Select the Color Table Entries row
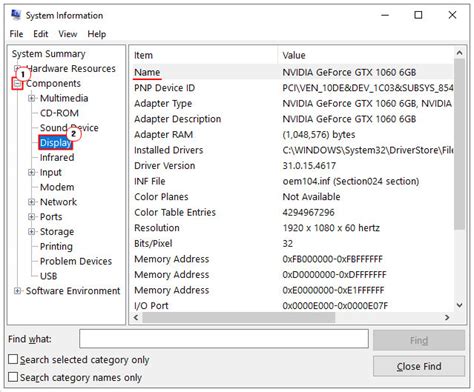This screenshot has width=474, height=392. [292, 212]
